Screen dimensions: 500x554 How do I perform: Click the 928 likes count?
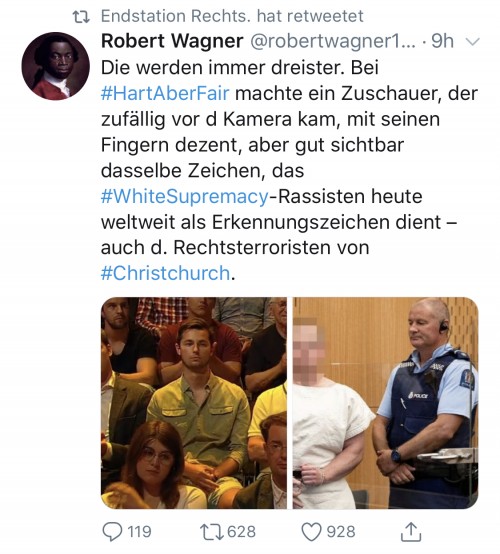[x=341, y=532]
